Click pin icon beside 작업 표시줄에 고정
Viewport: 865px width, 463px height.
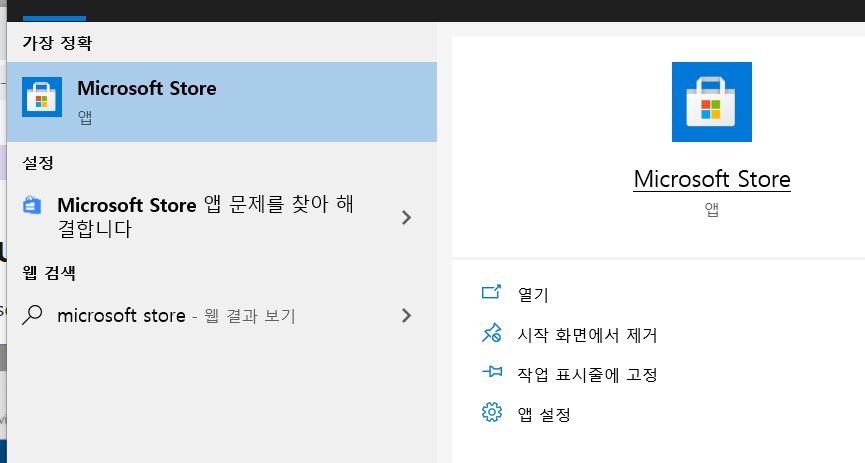tap(492, 372)
